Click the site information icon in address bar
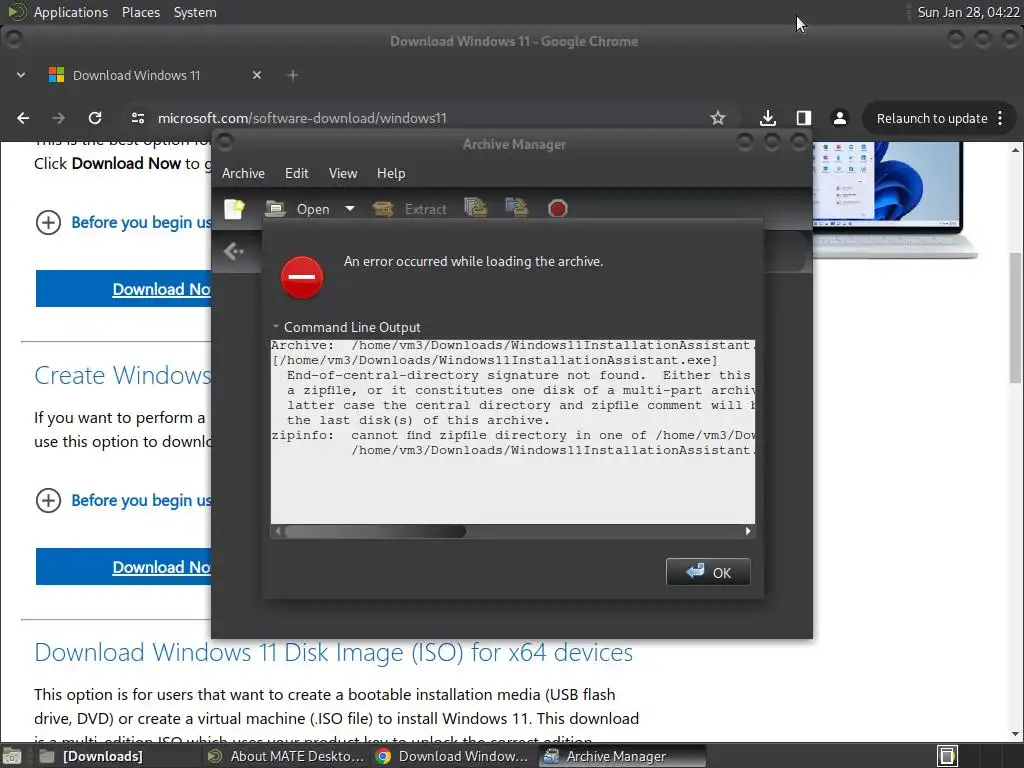Image resolution: width=1024 pixels, height=768 pixels. 138,118
